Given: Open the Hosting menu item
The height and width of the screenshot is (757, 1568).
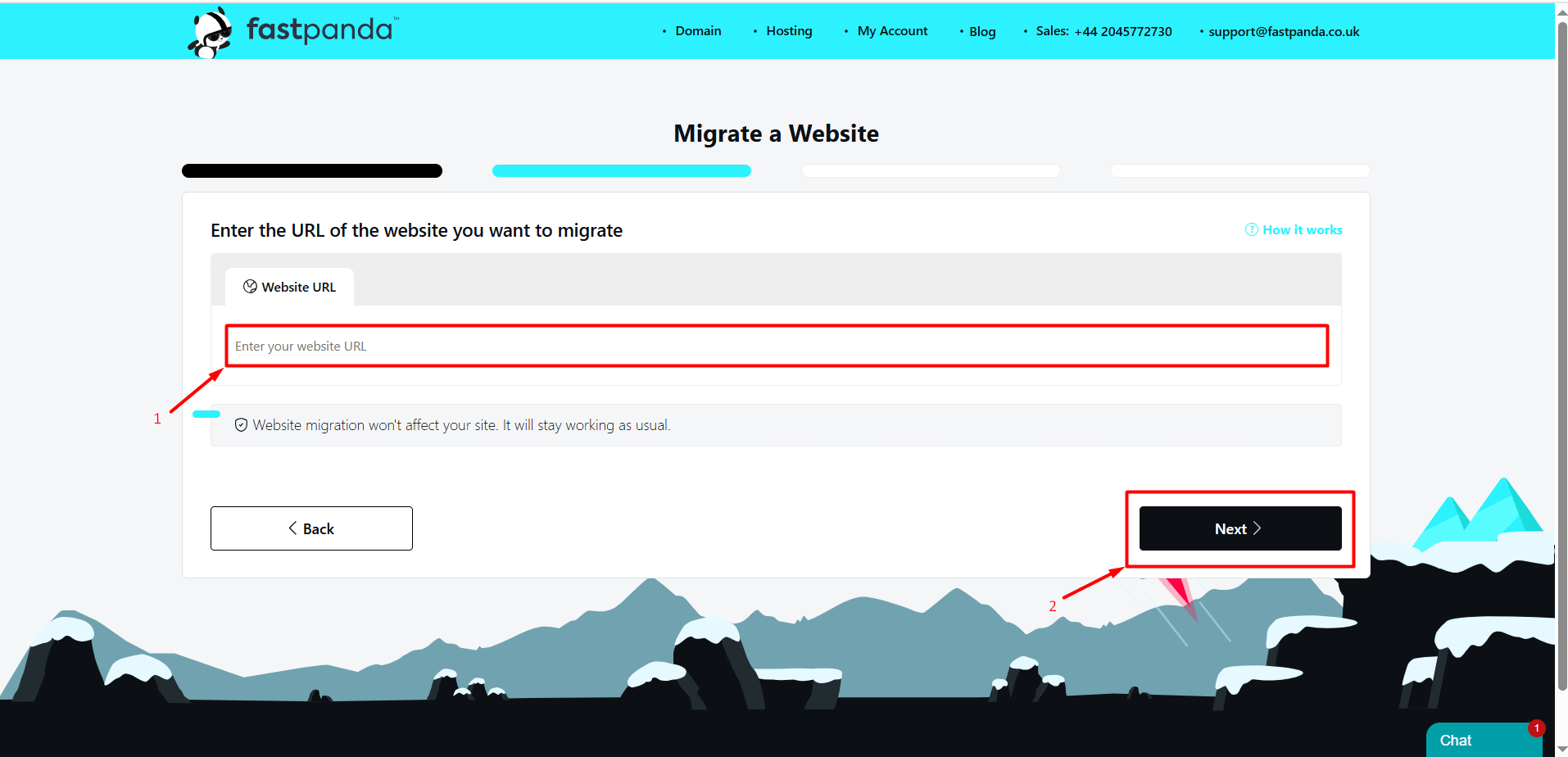Looking at the screenshot, I should (789, 31).
